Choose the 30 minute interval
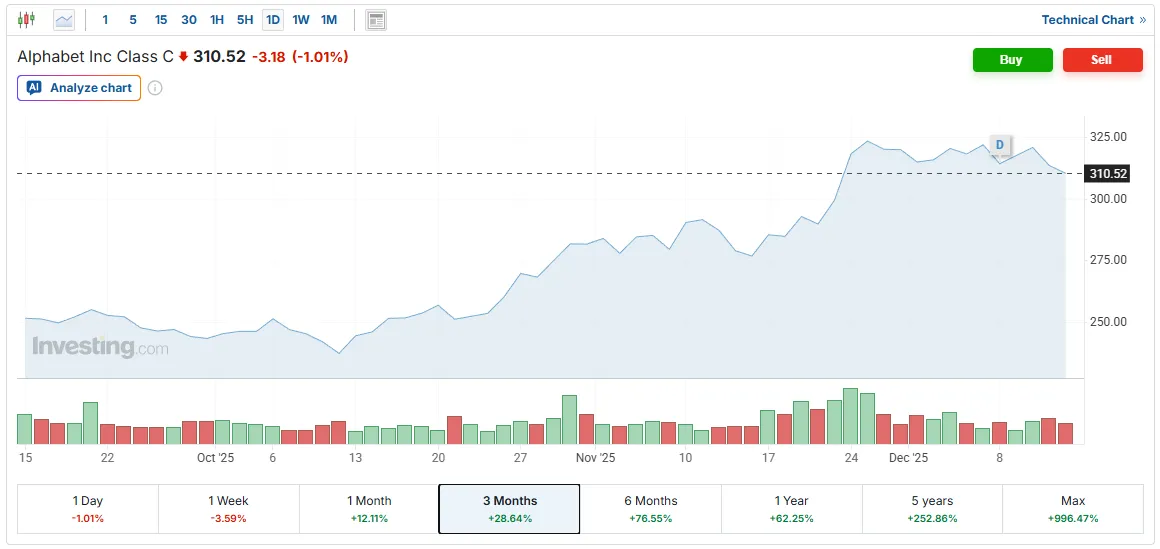Viewport: 1160px width, 549px height. pyautogui.click(x=189, y=19)
